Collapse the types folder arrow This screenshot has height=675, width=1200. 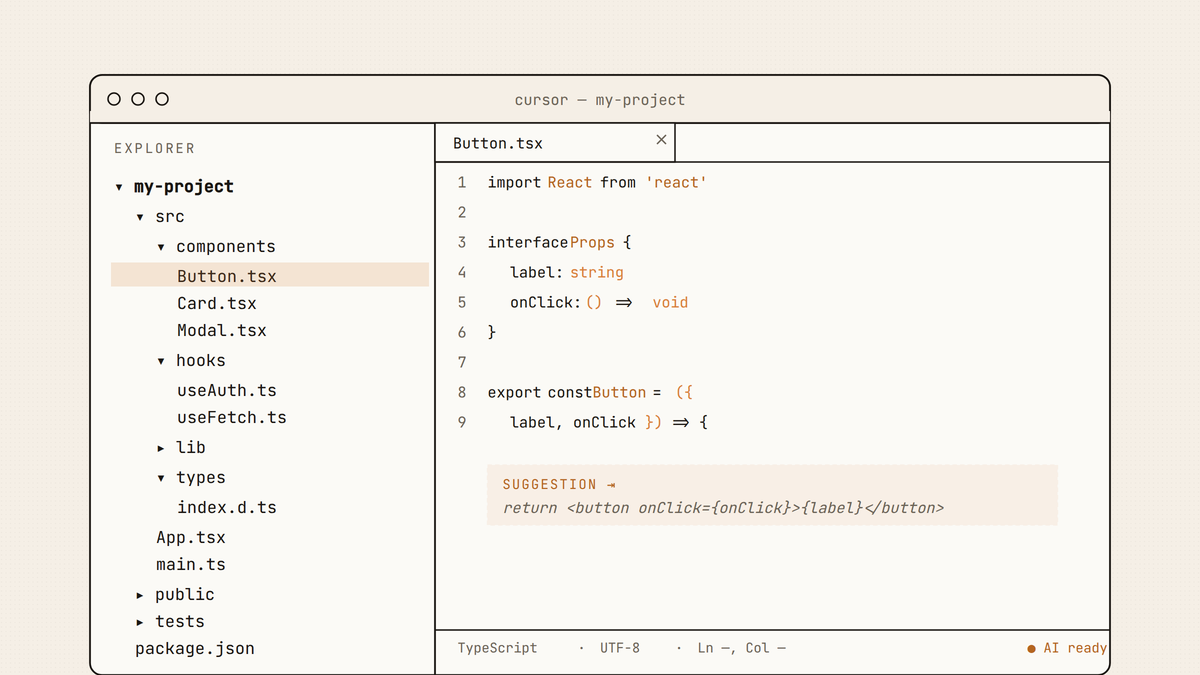coord(161,478)
